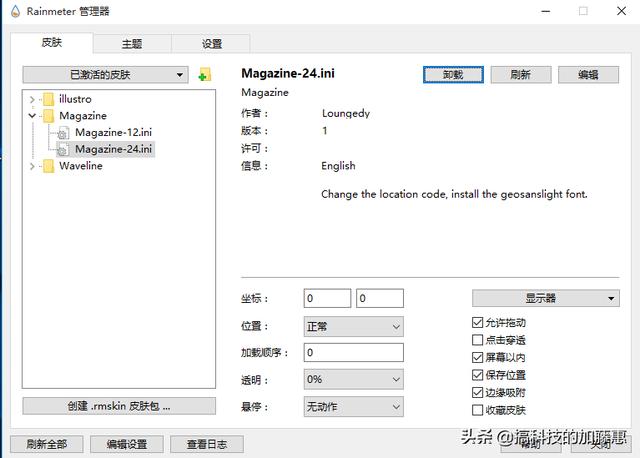Viewport: 640px width, 458px height.
Task: Select the Magazine folder label
Action: pyautogui.click(x=83, y=116)
